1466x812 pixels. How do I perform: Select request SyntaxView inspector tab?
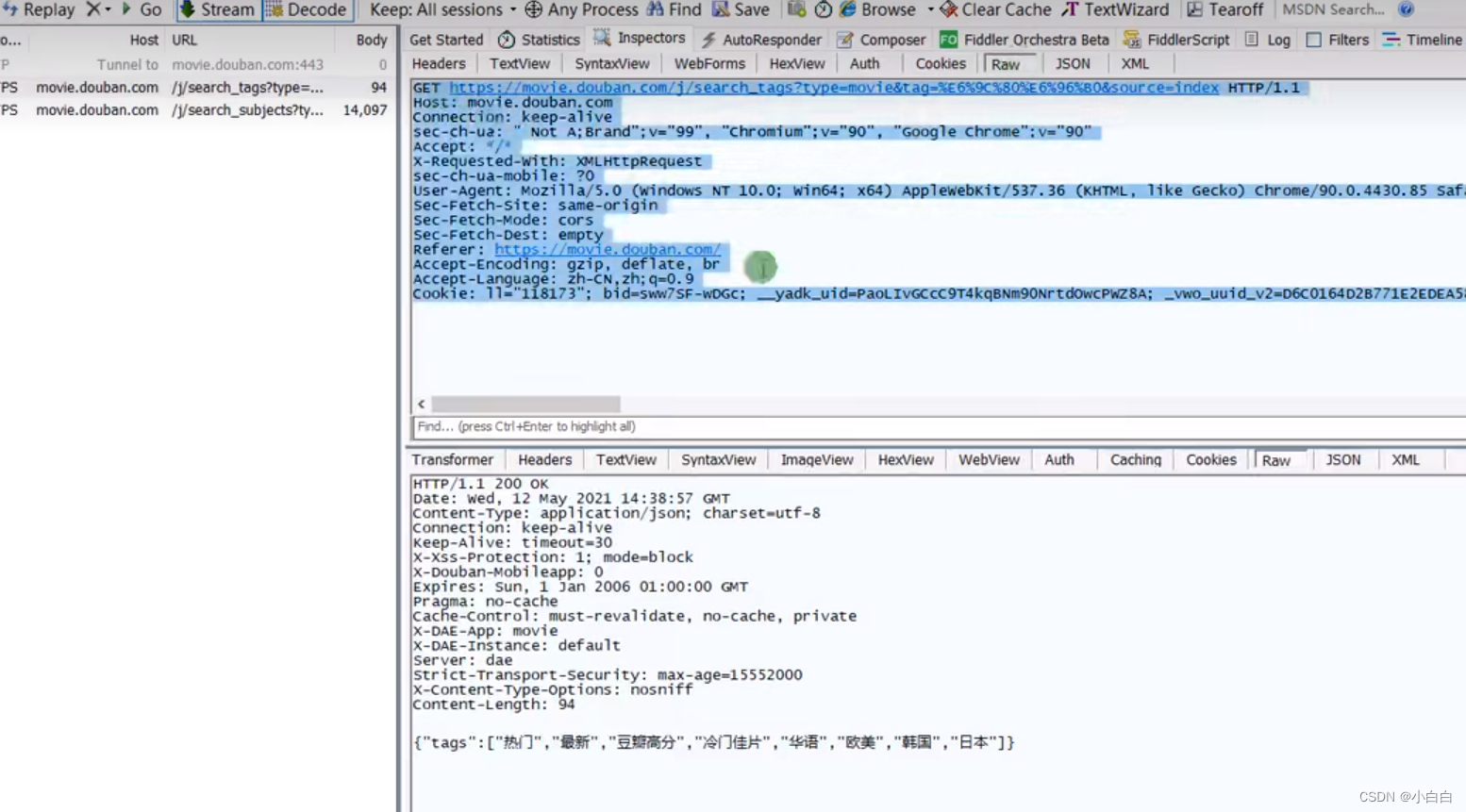pos(612,63)
